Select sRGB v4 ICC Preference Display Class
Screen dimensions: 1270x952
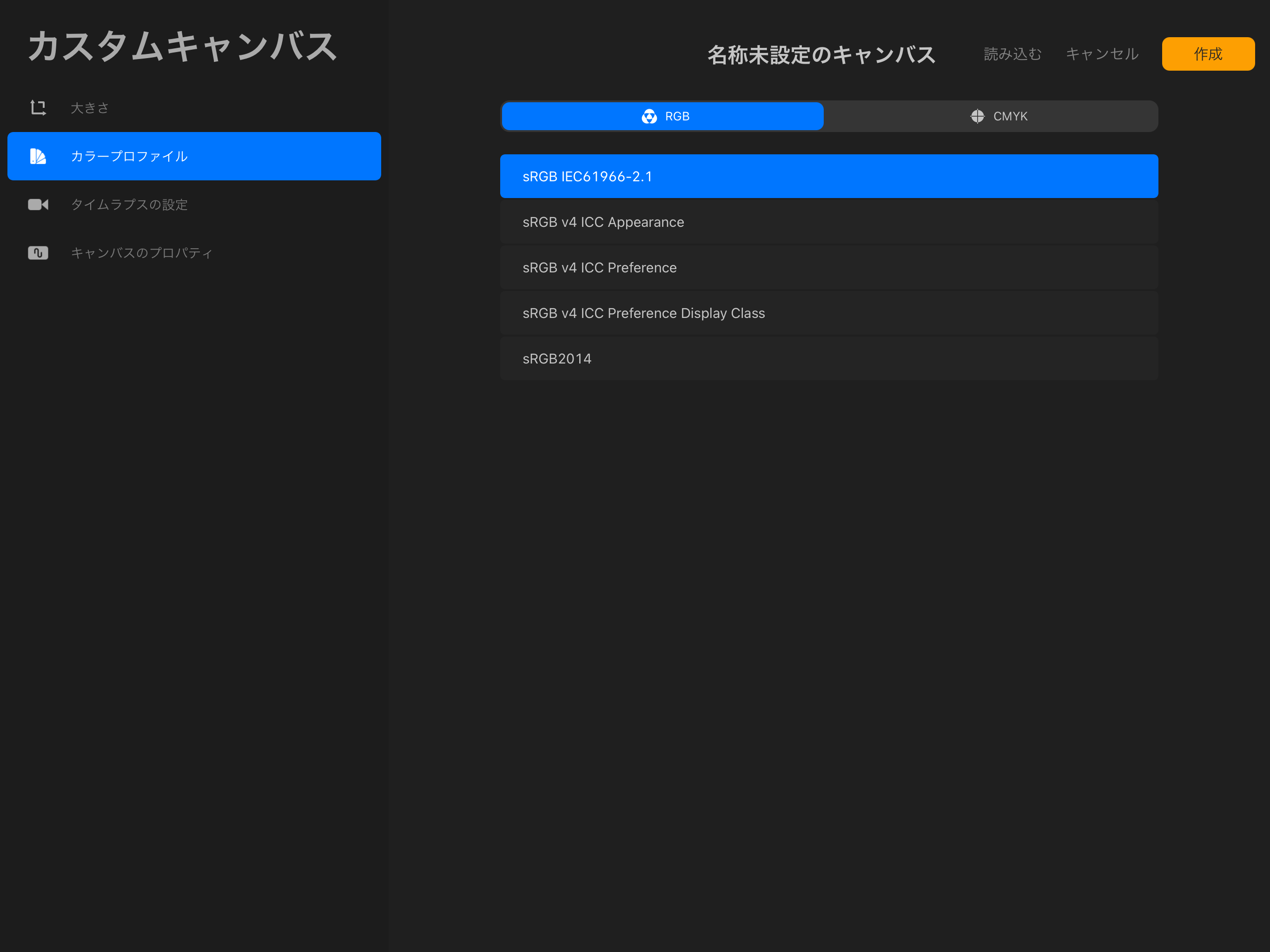tap(829, 313)
